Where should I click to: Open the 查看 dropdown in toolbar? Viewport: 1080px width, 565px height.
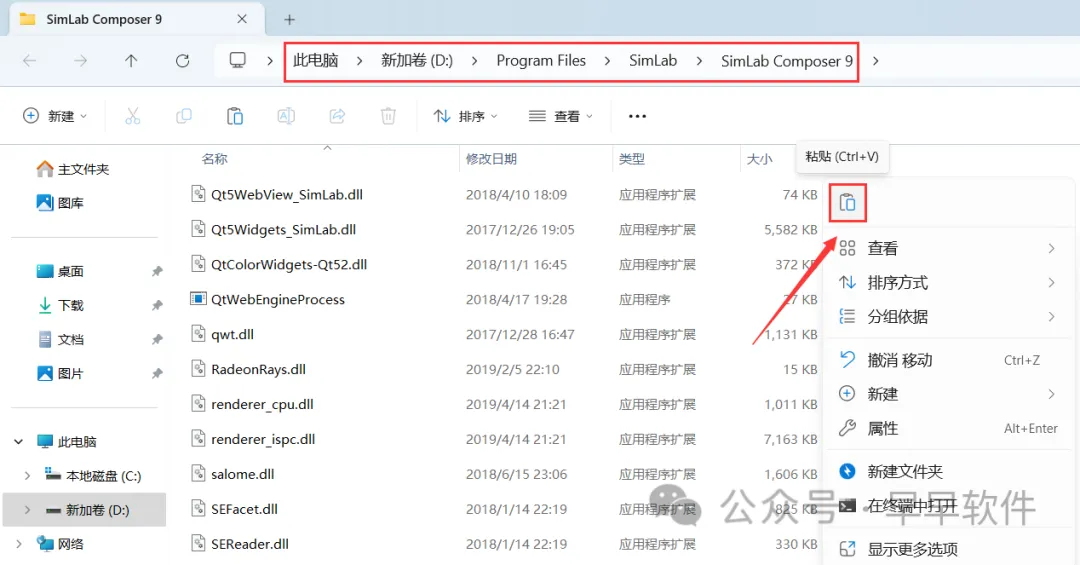pyautogui.click(x=561, y=116)
